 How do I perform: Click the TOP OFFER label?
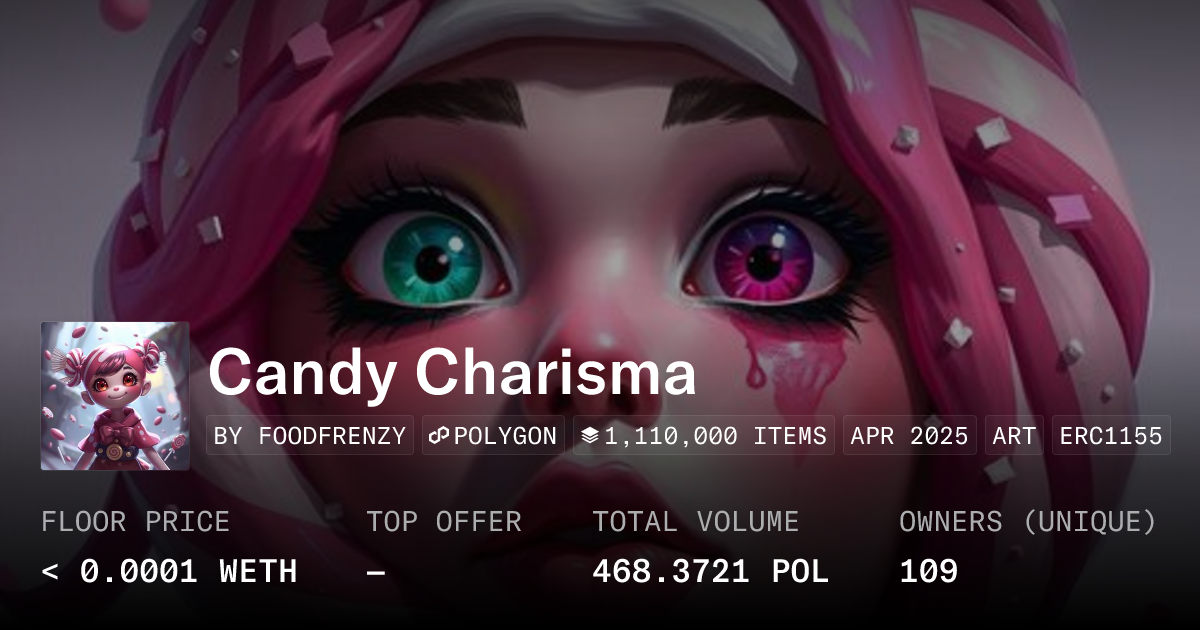[x=444, y=522]
